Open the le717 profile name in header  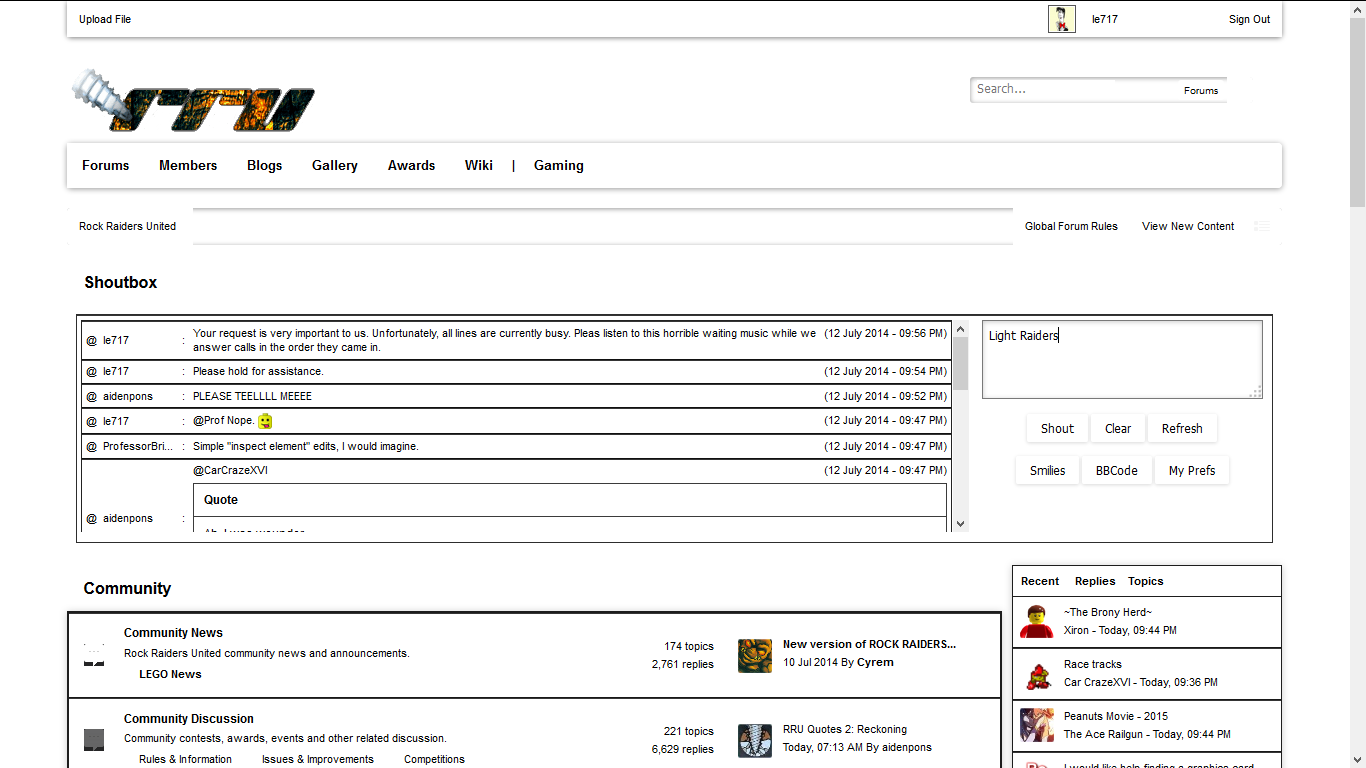tap(1105, 19)
